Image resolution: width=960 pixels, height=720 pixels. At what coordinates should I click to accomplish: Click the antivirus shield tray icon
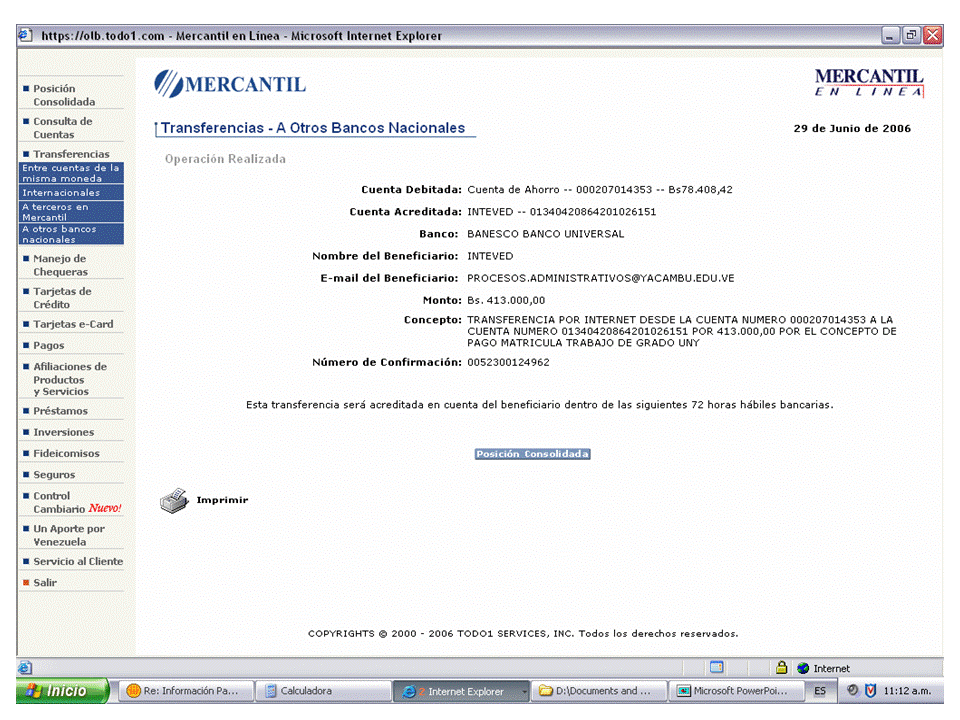click(x=870, y=691)
